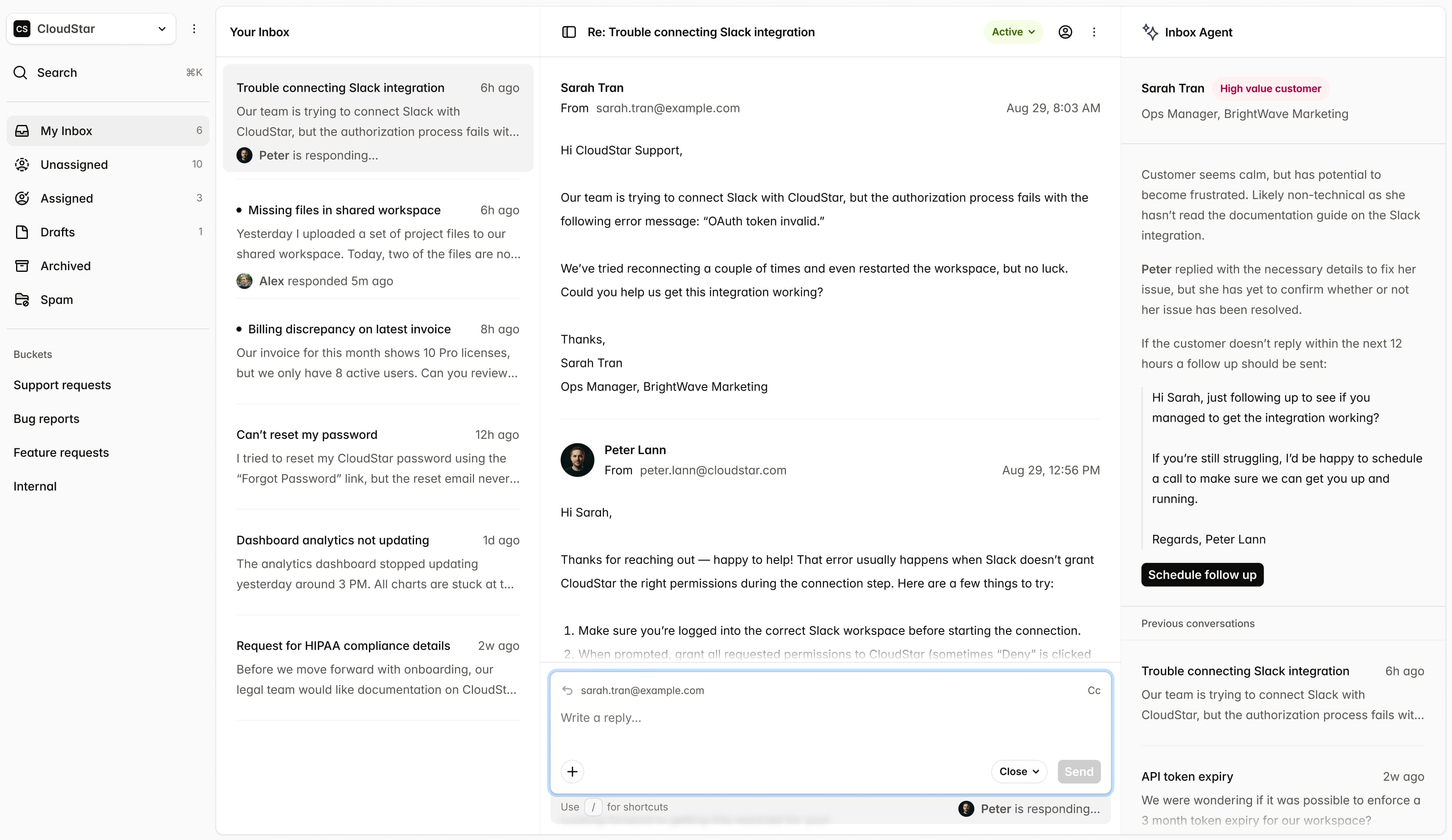The height and width of the screenshot is (840, 1452).
Task: Open the Archived folder
Action: point(65,266)
